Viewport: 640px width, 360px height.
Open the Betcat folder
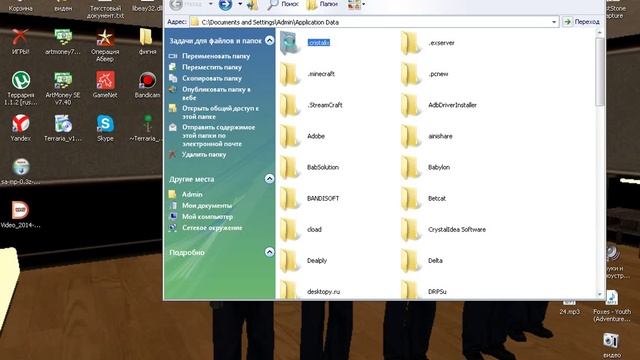pos(424,198)
